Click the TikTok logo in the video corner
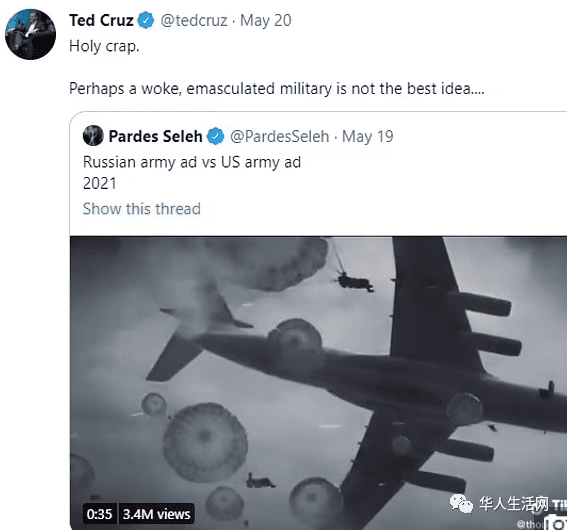 click(x=558, y=523)
